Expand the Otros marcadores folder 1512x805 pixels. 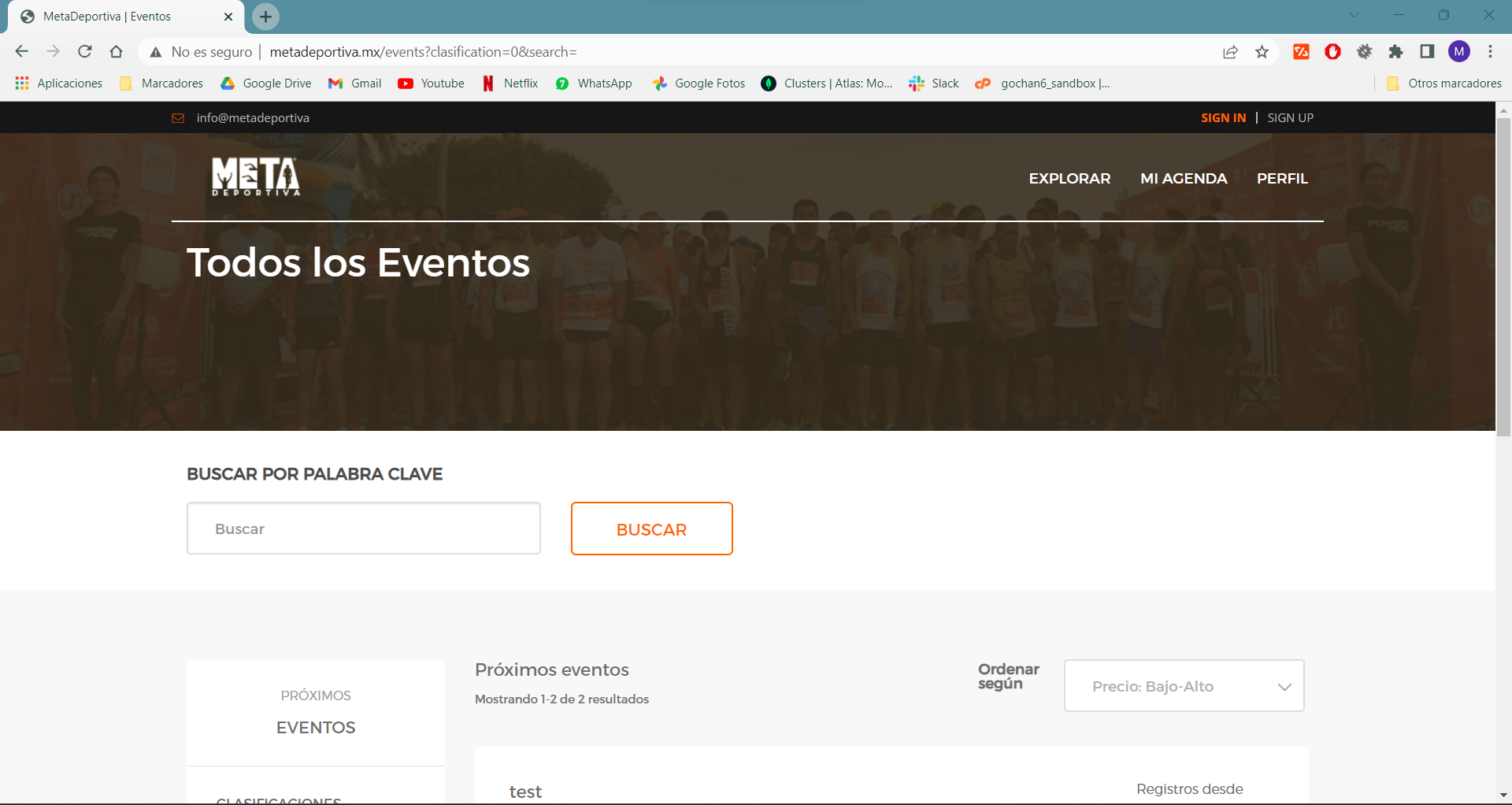coord(1444,83)
